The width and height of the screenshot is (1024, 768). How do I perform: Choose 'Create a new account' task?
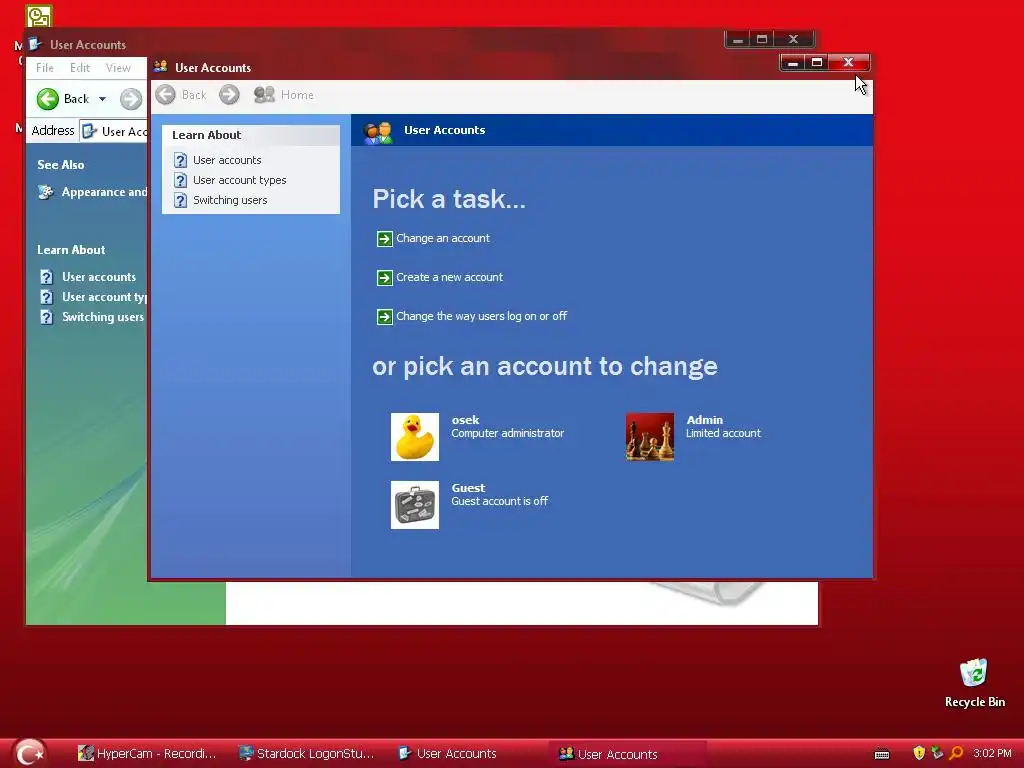[449, 278]
